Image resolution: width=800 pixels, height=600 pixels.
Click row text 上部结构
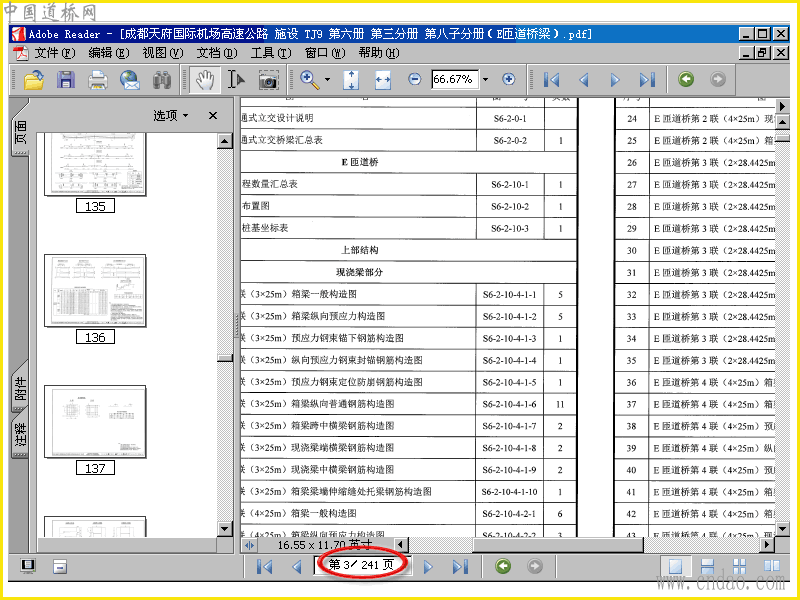pyautogui.click(x=360, y=250)
